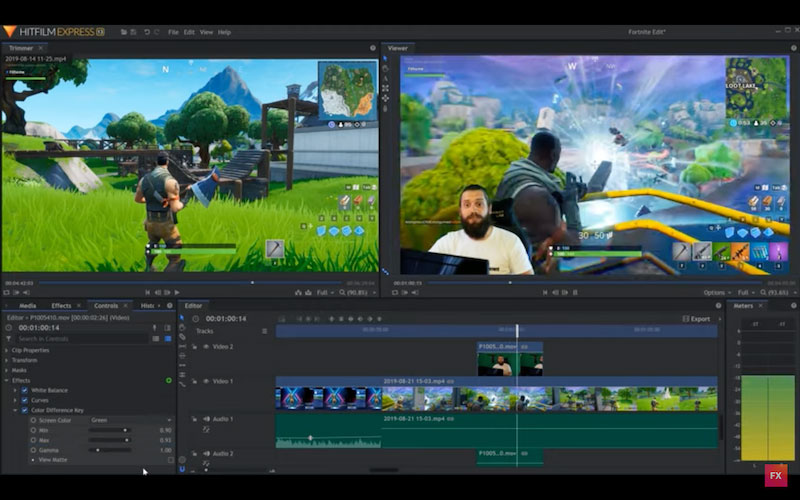Open the Trimmer Full quality dropdown
The height and width of the screenshot is (500, 800).
[x=324, y=293]
